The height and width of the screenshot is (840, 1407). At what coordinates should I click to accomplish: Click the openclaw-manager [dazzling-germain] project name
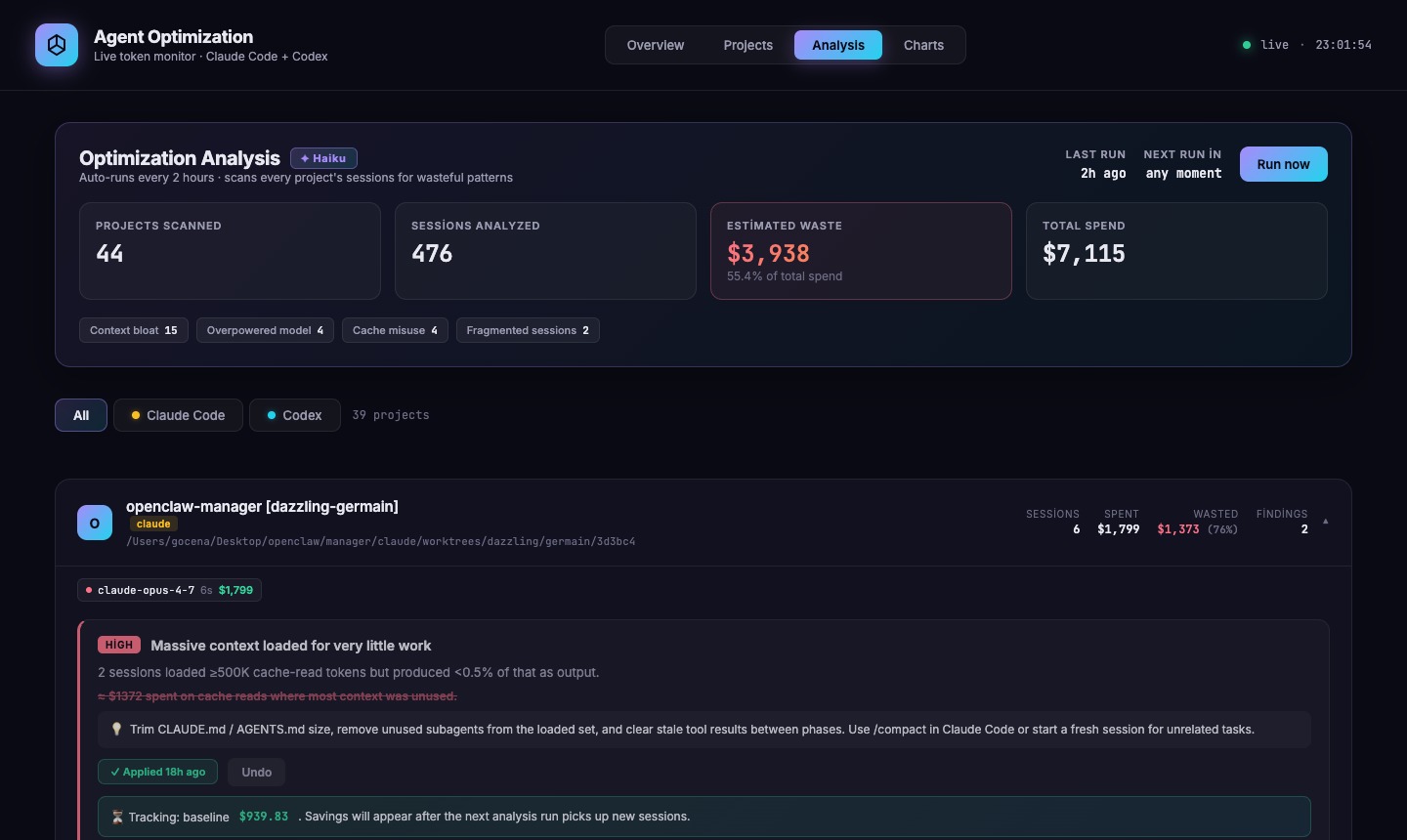tap(262, 506)
